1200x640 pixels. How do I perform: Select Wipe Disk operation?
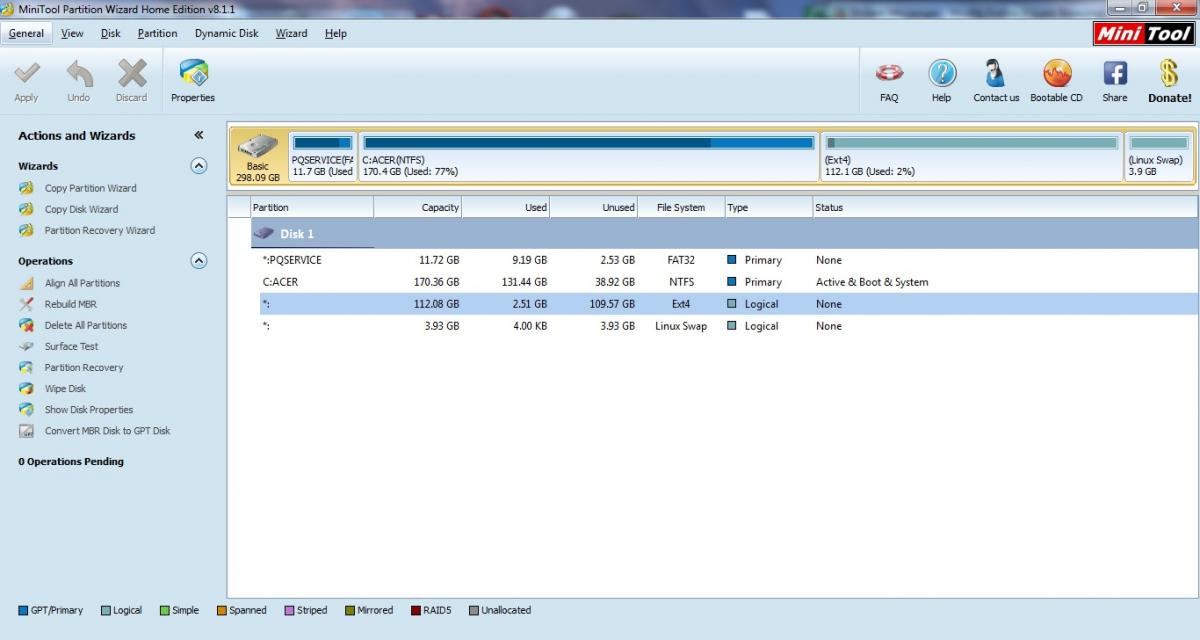tap(66, 388)
